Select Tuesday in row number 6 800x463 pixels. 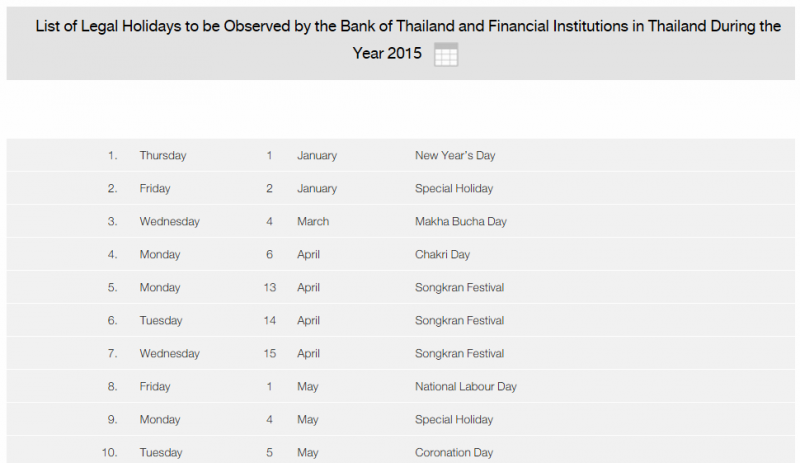click(161, 320)
